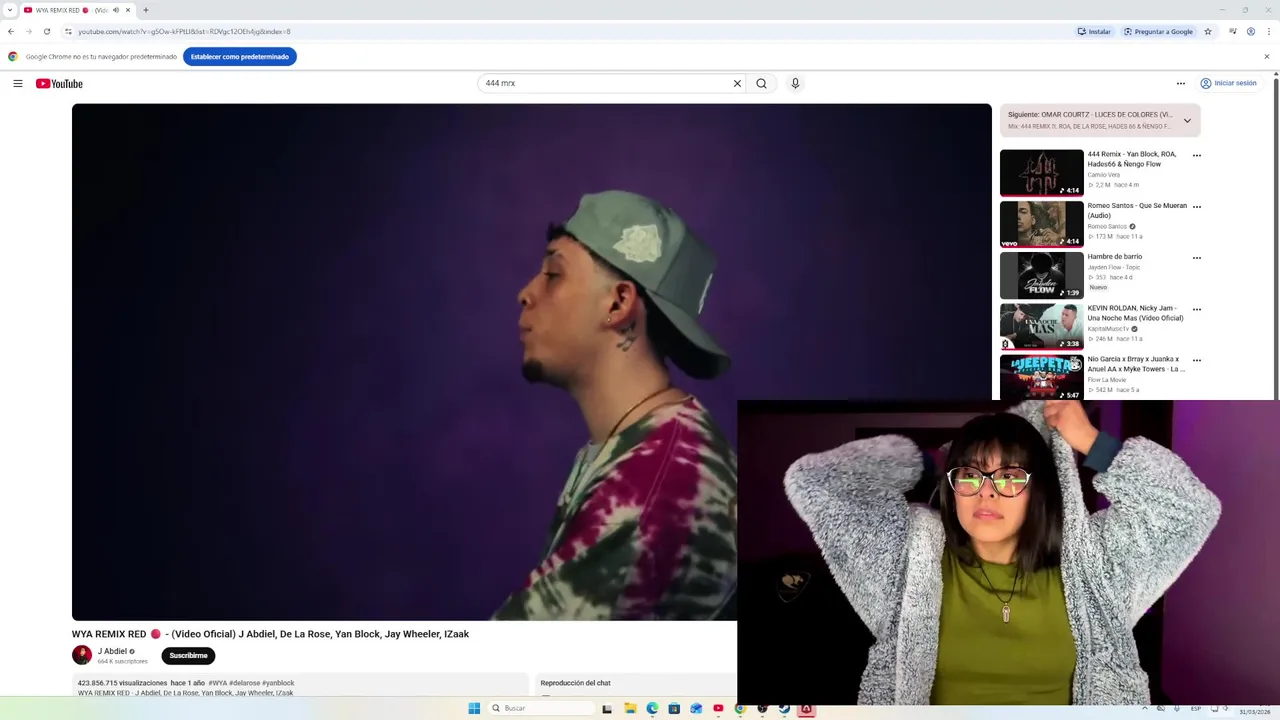Screen dimensions: 1280x720
Task: Open File Explorer from the taskbar
Action: (x=630, y=708)
